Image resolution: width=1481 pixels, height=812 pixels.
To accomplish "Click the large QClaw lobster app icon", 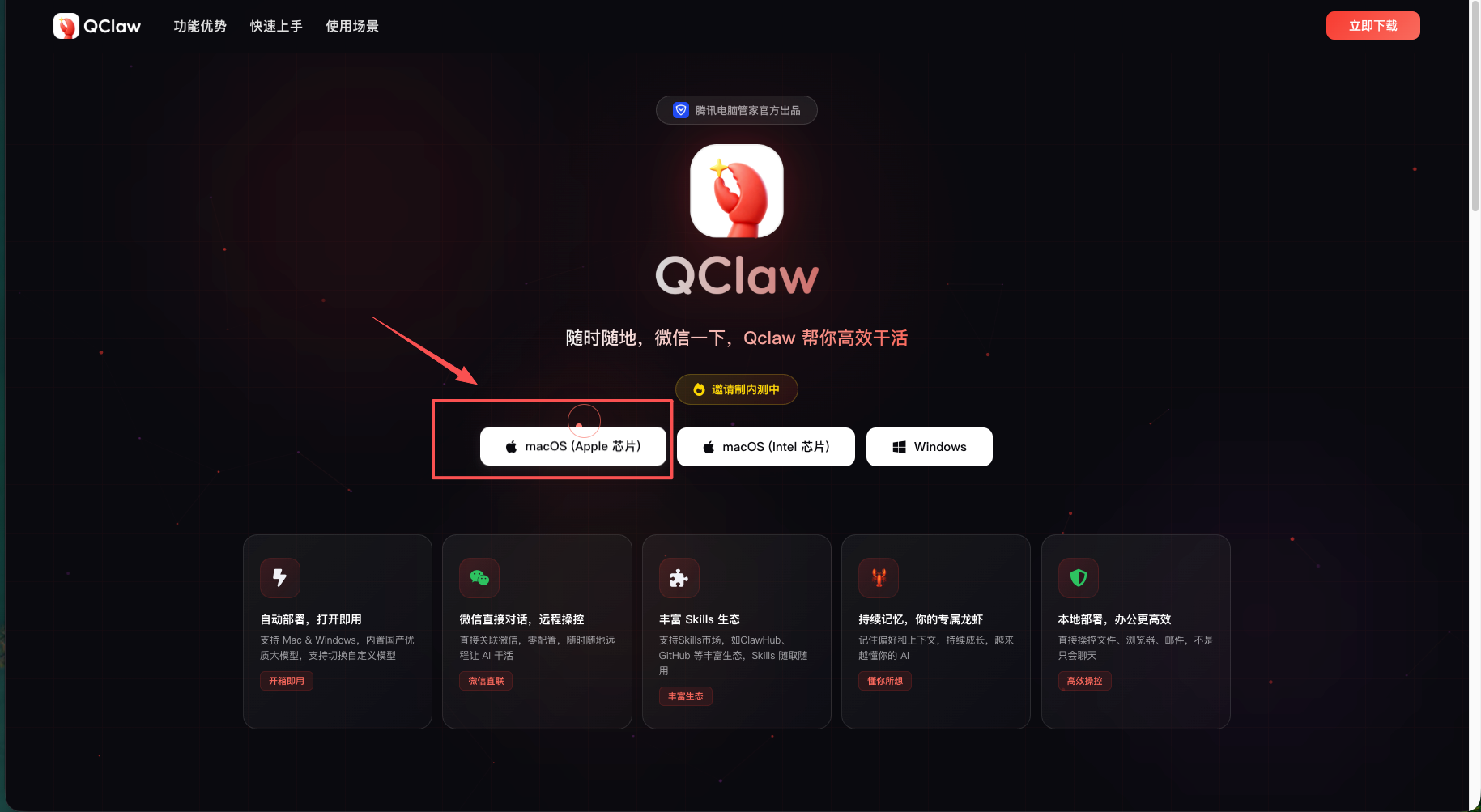I will (x=737, y=191).
